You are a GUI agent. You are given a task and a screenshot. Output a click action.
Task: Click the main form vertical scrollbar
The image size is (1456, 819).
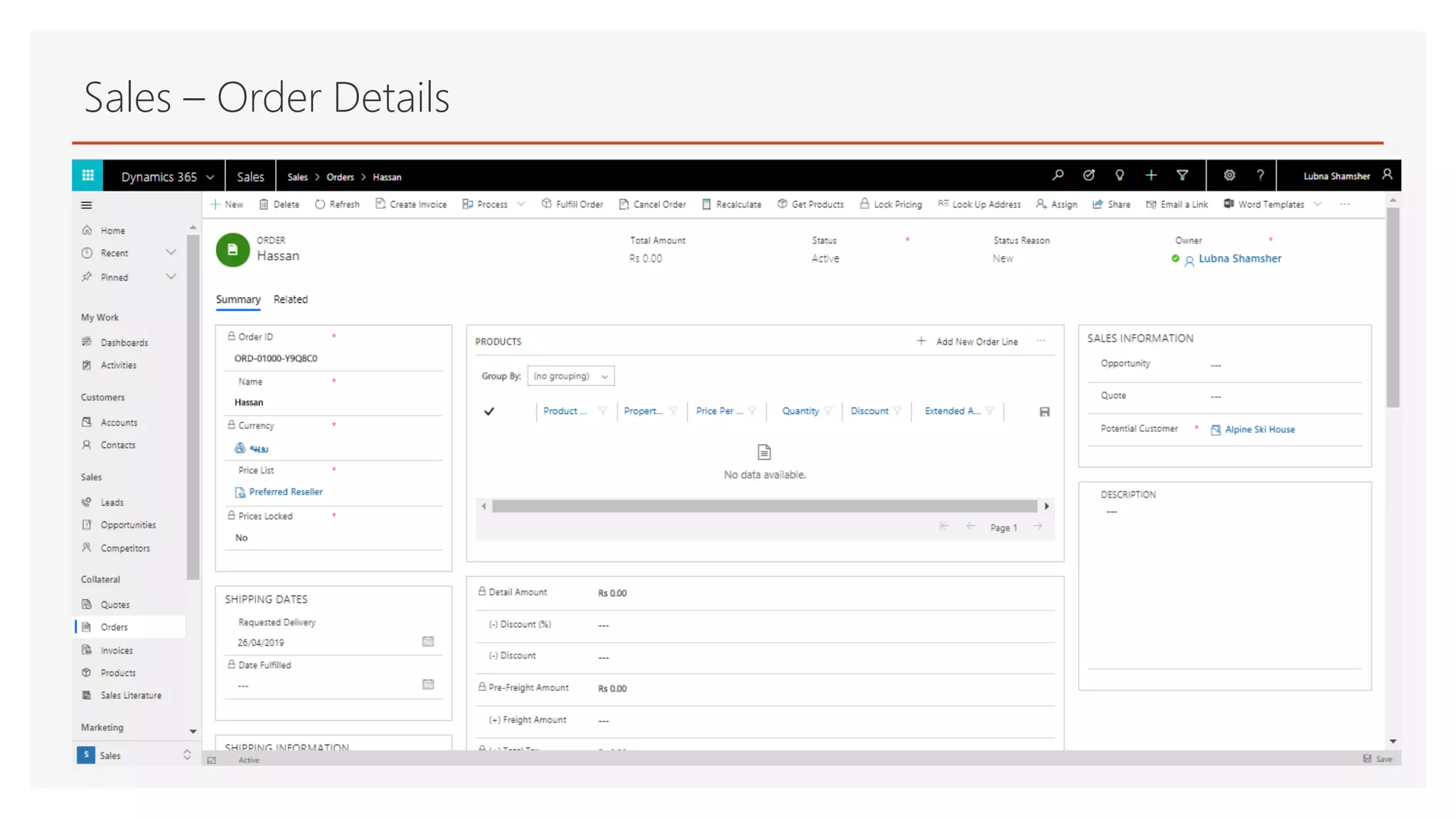click(1393, 306)
